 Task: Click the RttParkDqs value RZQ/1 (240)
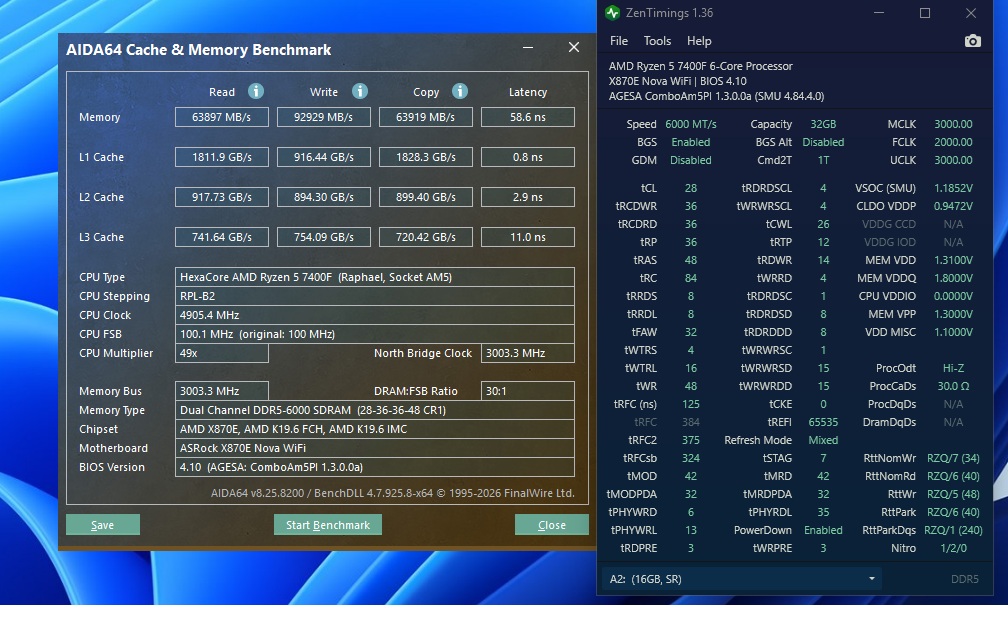[953, 530]
